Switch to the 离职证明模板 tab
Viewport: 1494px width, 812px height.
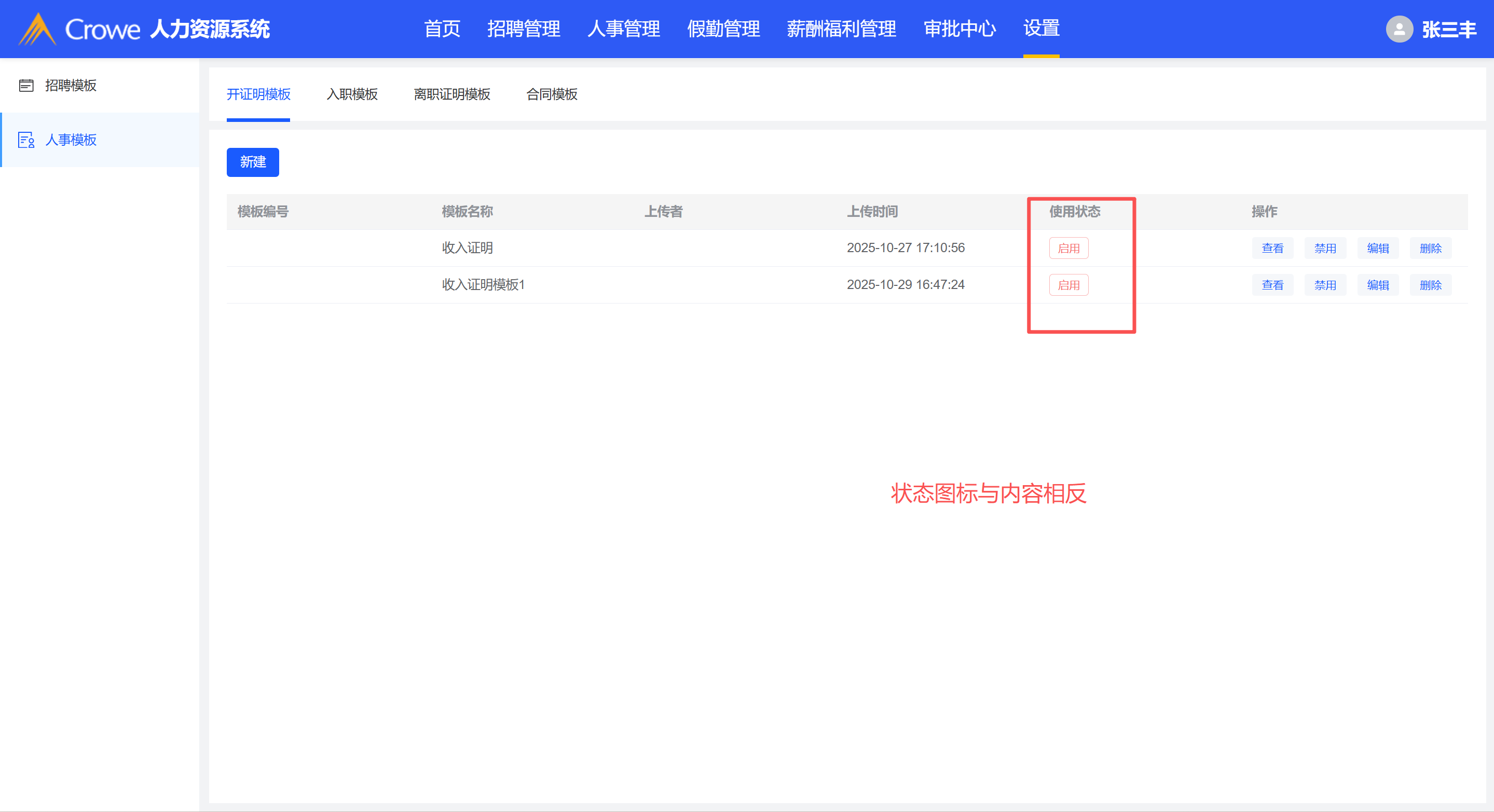(452, 94)
